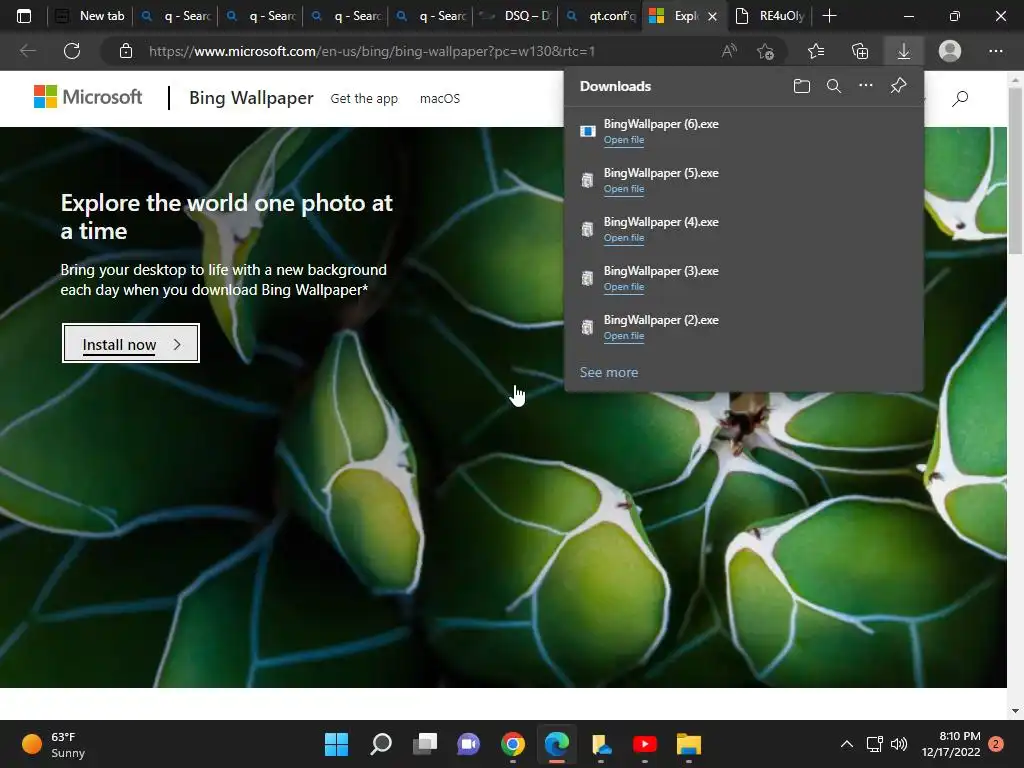Click the page vertical scrollbar thumb

[1015, 171]
